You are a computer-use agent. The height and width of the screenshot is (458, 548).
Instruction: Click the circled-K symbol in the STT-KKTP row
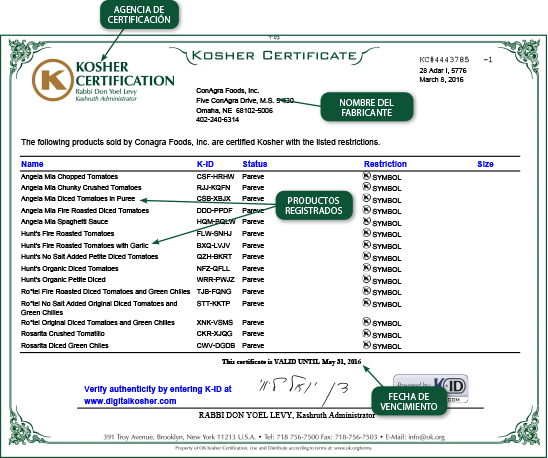[366, 302]
